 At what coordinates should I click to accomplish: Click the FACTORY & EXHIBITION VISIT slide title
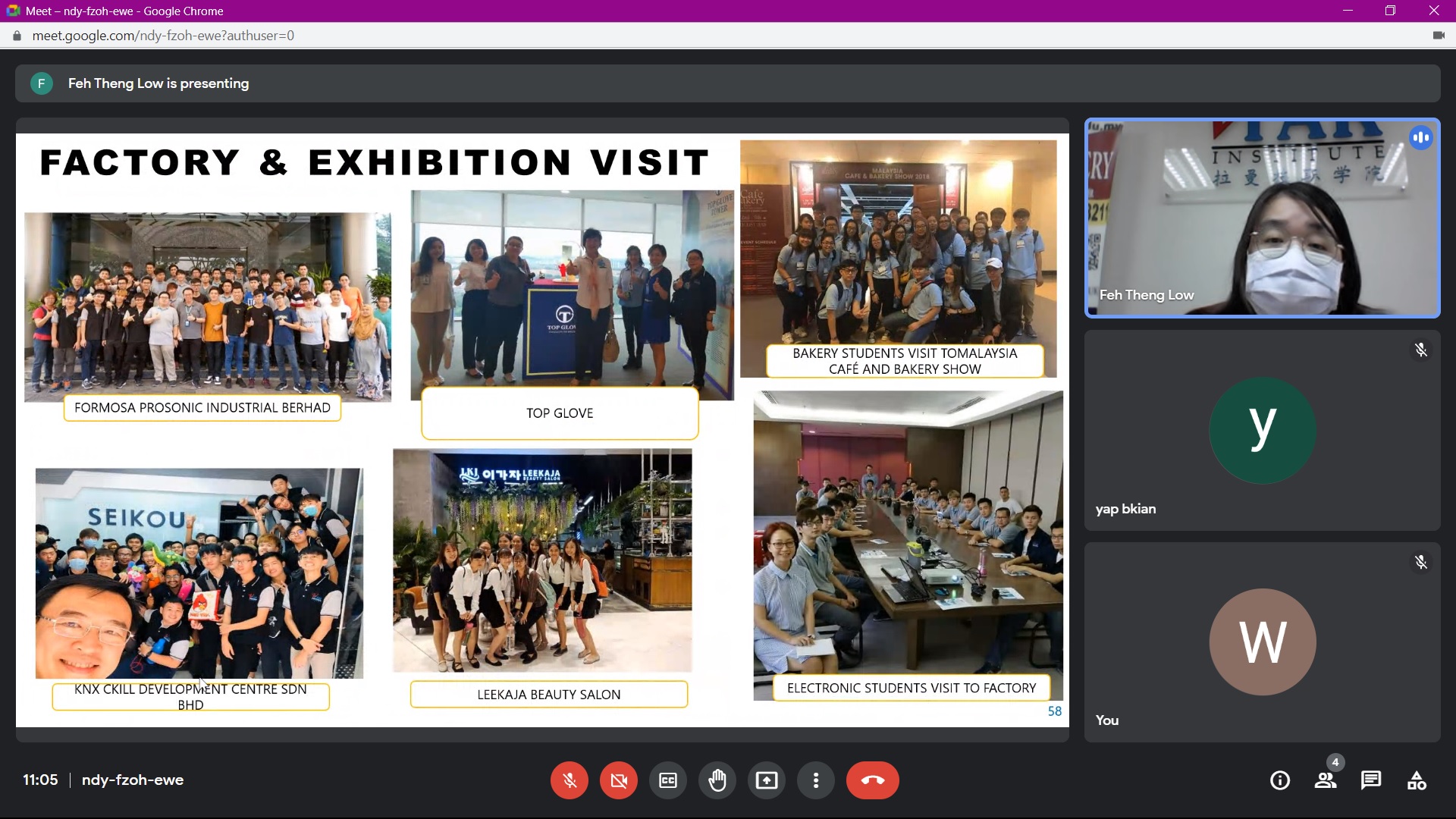coord(375,162)
